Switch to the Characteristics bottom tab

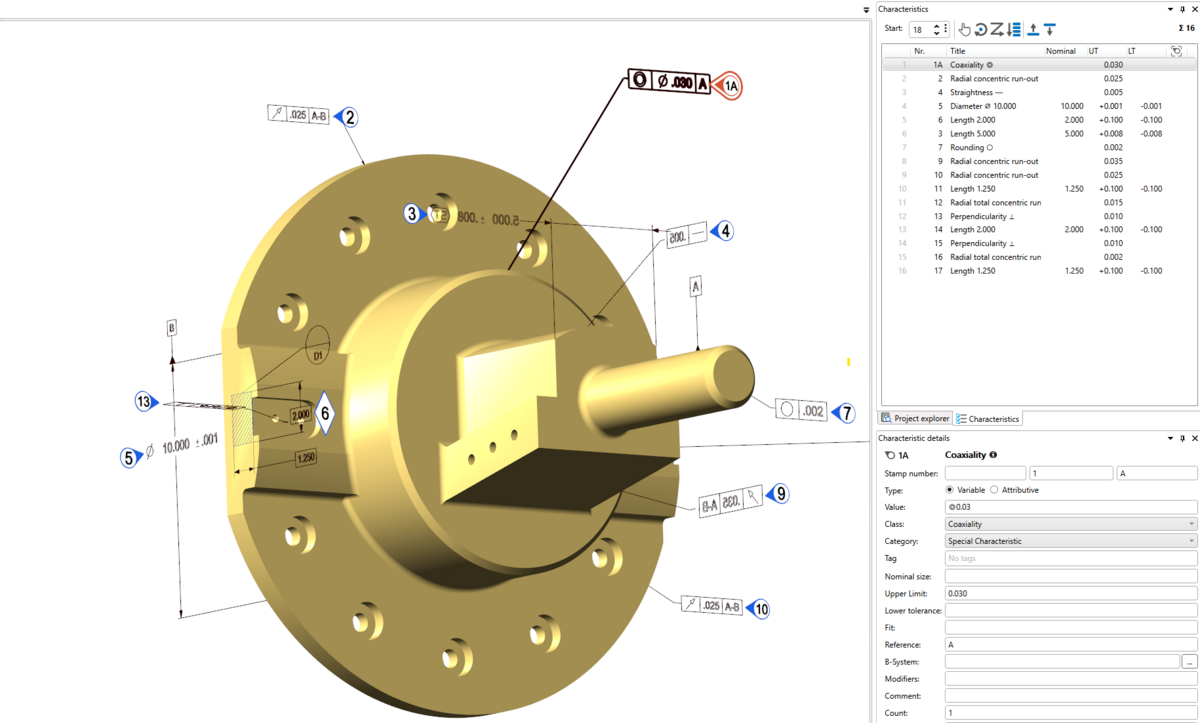987,418
